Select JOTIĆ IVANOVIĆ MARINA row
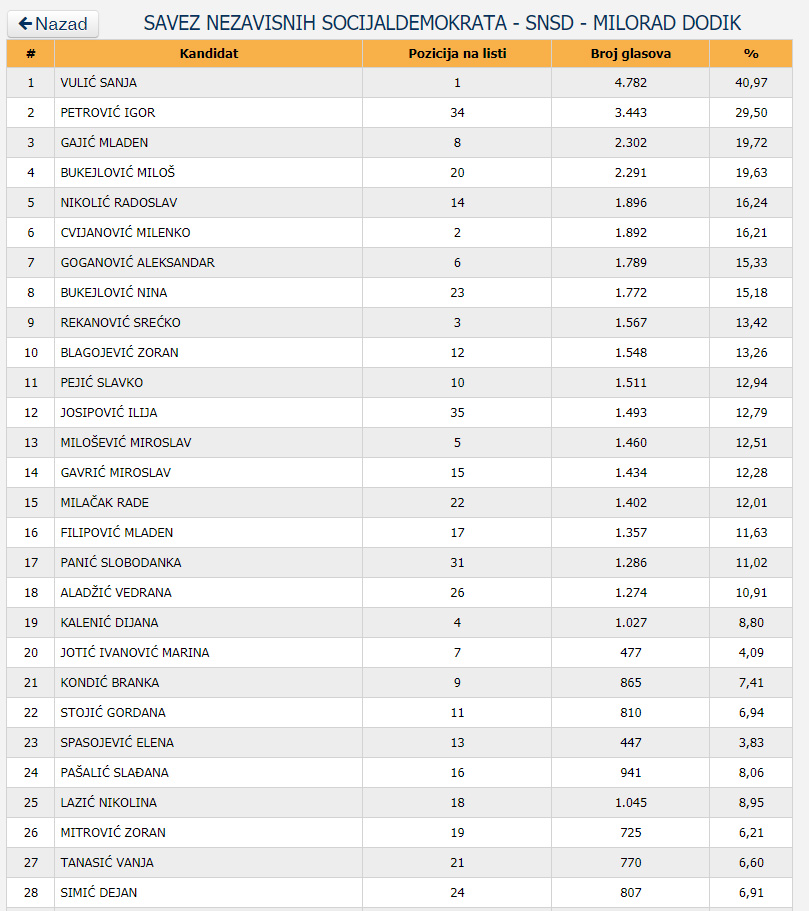Viewport: 809px width, 911px height. click(x=135, y=653)
